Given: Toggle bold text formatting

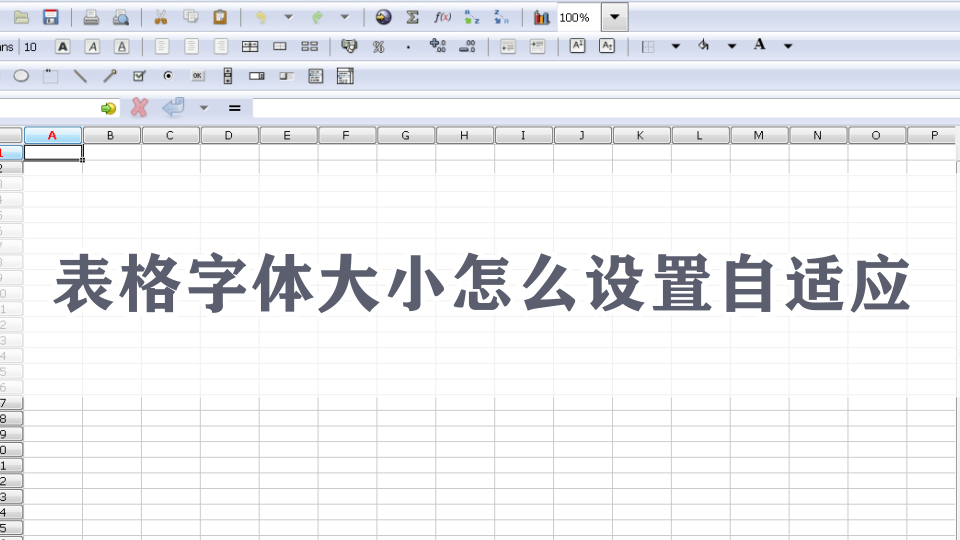Looking at the screenshot, I should tap(63, 46).
